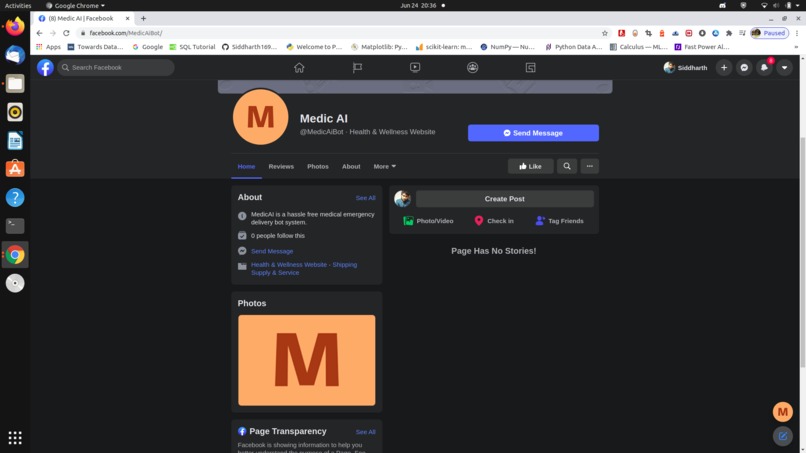Expand the More tab dropdown
Screen dimensions: 806x453
click(x=384, y=167)
